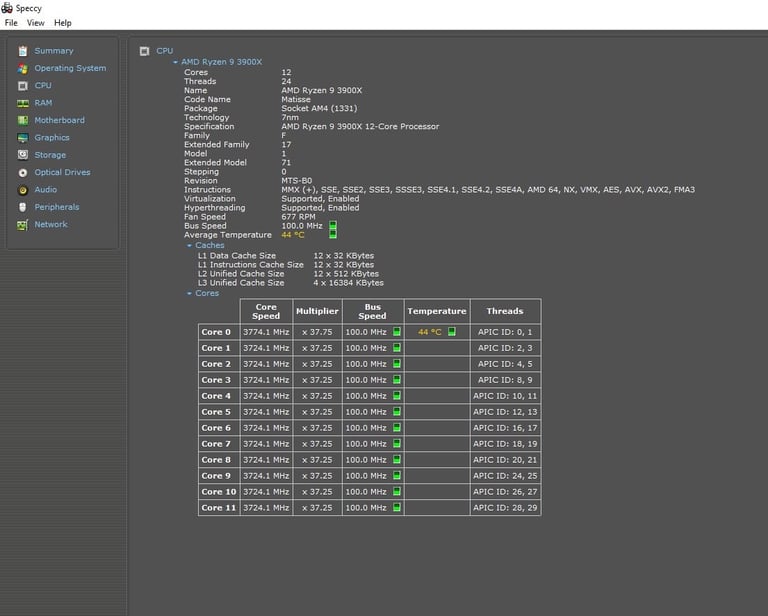Open the Storage section
768x616 pixels.
point(50,155)
